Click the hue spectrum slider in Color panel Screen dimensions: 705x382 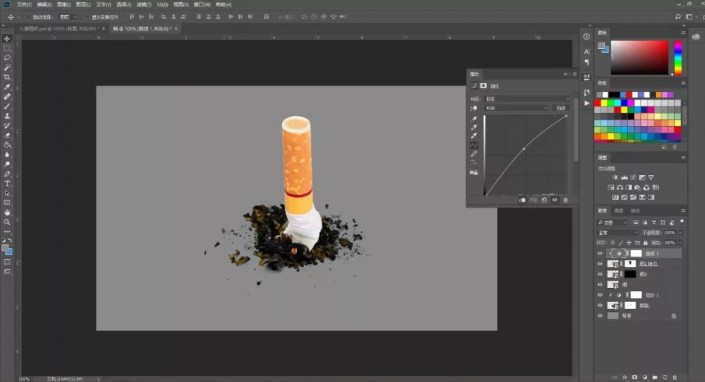click(678, 57)
